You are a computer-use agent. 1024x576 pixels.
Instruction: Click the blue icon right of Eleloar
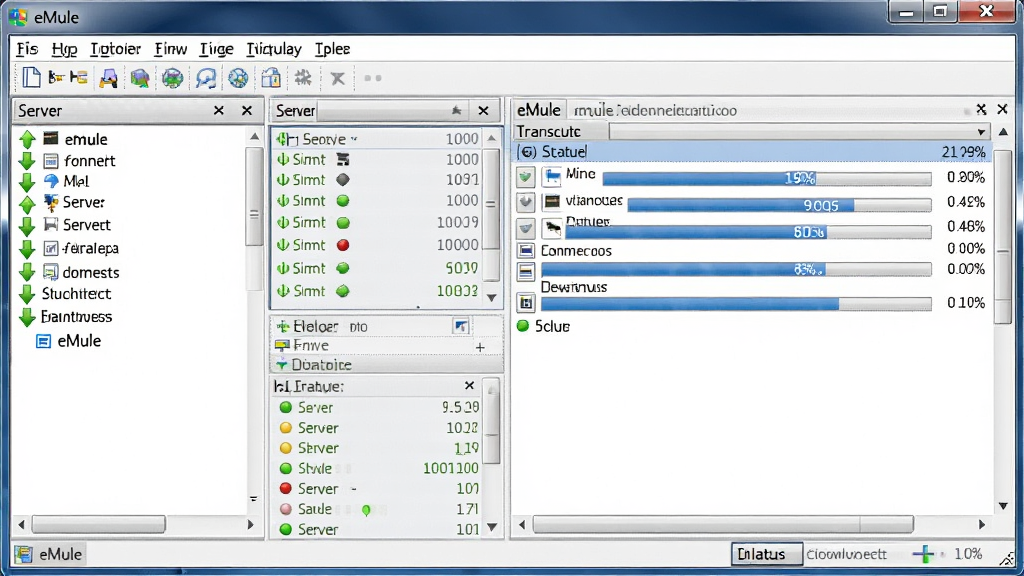[461, 326]
